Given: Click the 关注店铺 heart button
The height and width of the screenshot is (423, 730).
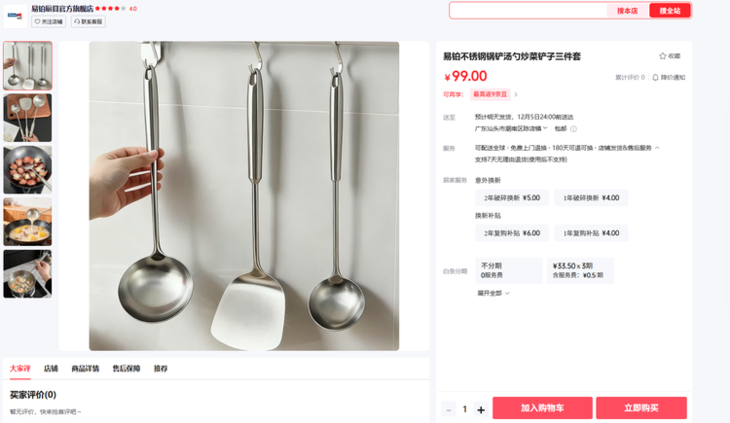Looking at the screenshot, I should pyautogui.click(x=49, y=21).
